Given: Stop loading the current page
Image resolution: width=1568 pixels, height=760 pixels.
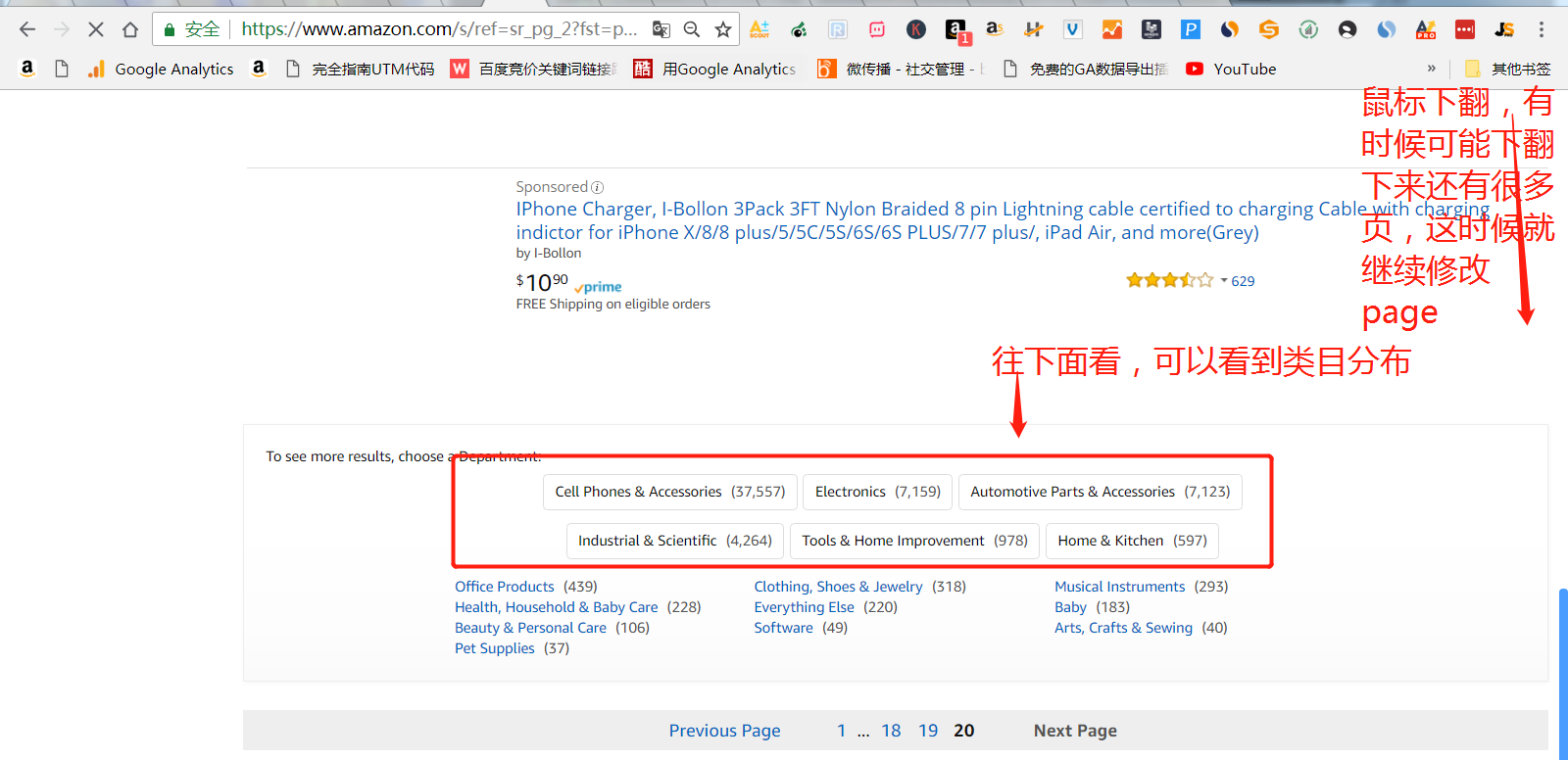Looking at the screenshot, I should (x=96, y=29).
